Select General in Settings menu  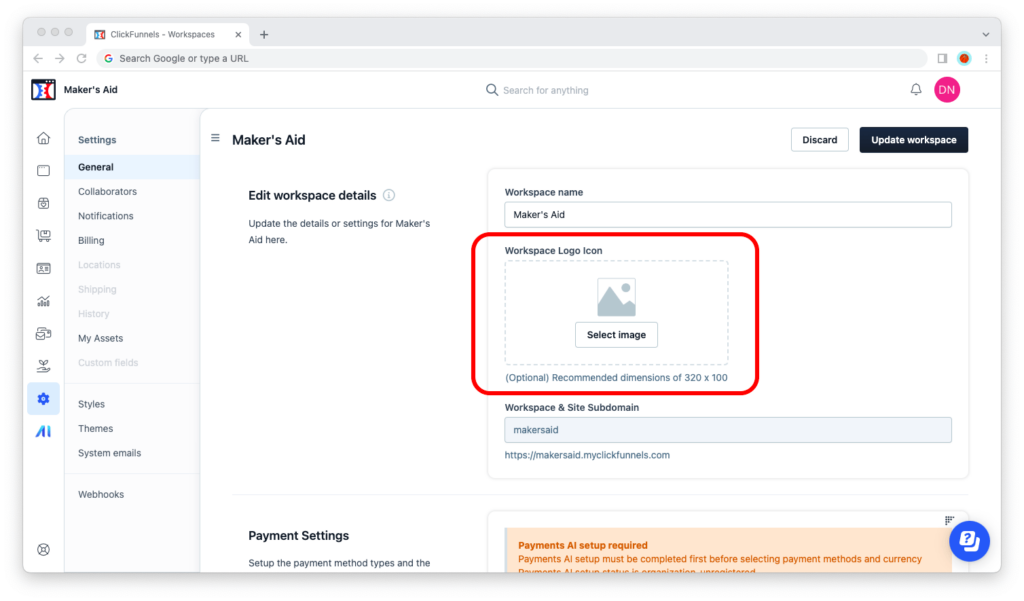pyautogui.click(x=133, y=167)
